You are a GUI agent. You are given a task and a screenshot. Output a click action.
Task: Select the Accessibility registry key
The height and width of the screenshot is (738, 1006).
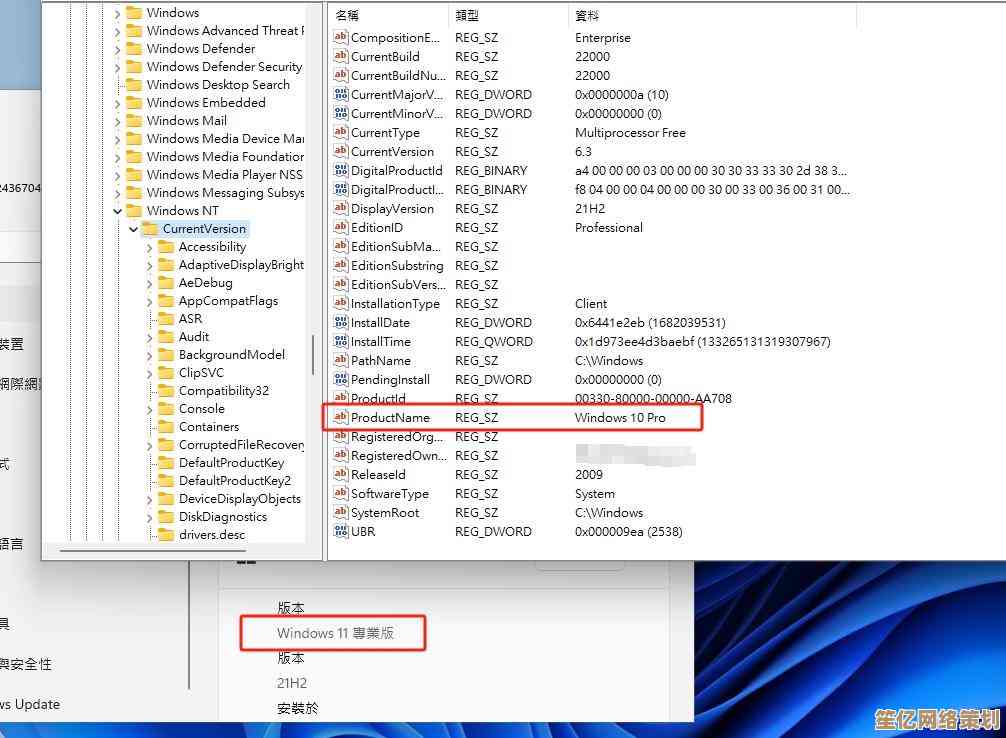coord(212,247)
